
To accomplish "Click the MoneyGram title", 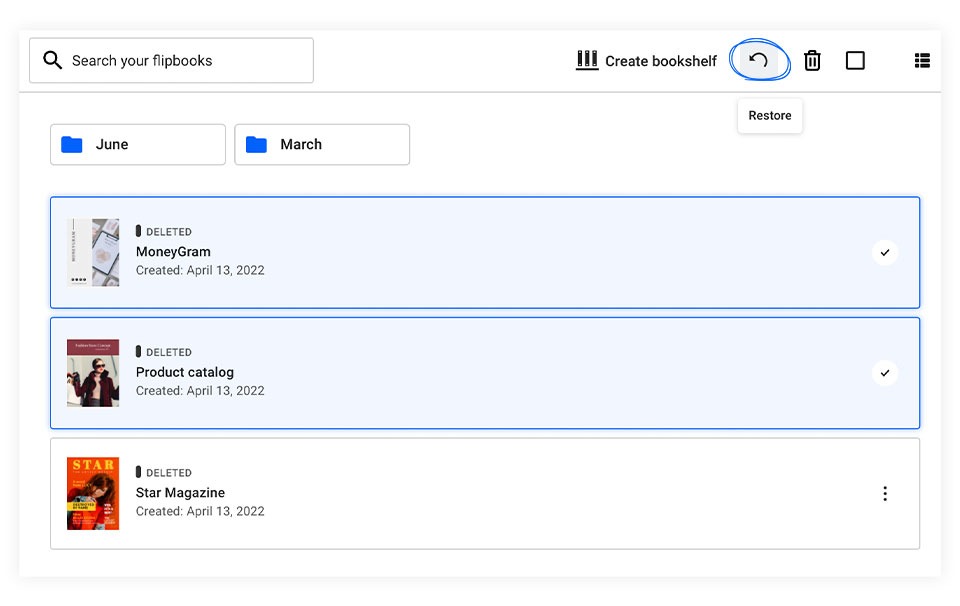I will (x=173, y=252).
